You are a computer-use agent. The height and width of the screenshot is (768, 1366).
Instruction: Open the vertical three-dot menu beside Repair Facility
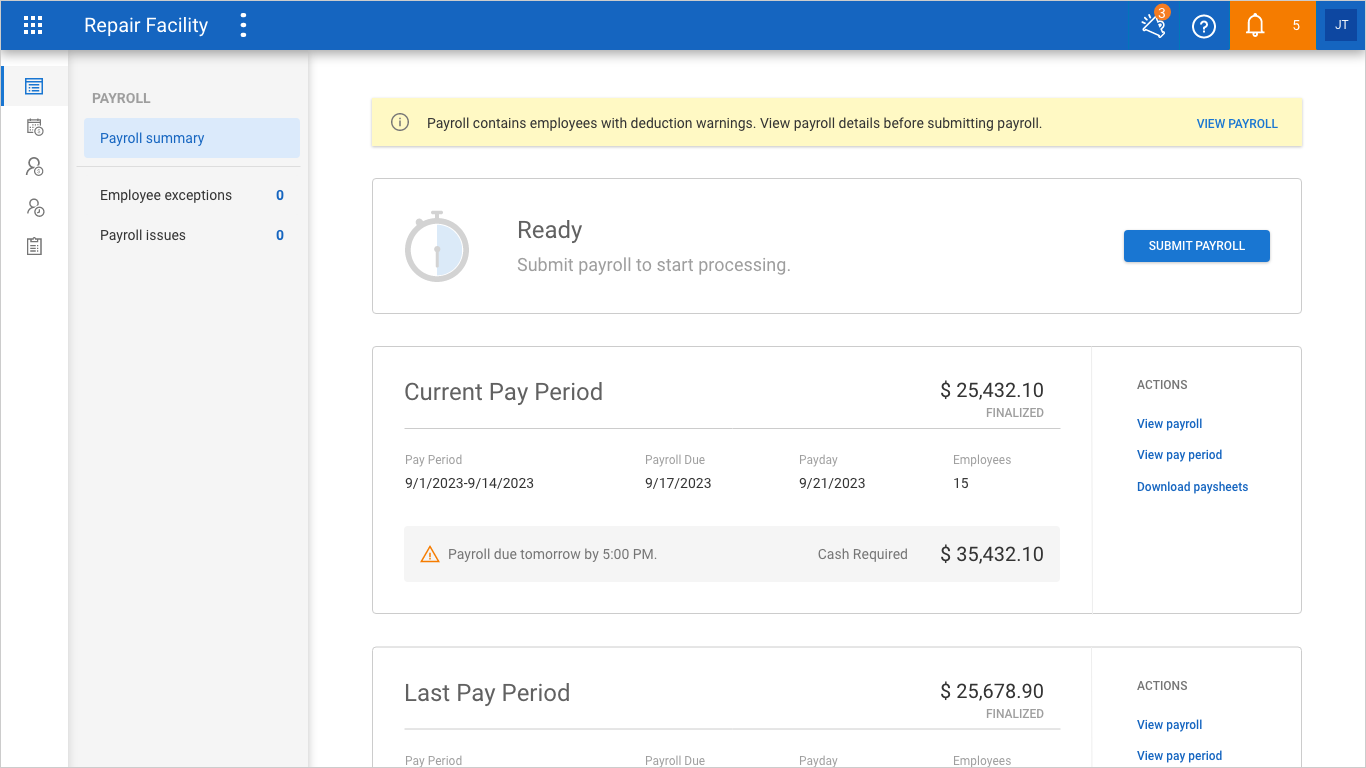click(x=243, y=26)
